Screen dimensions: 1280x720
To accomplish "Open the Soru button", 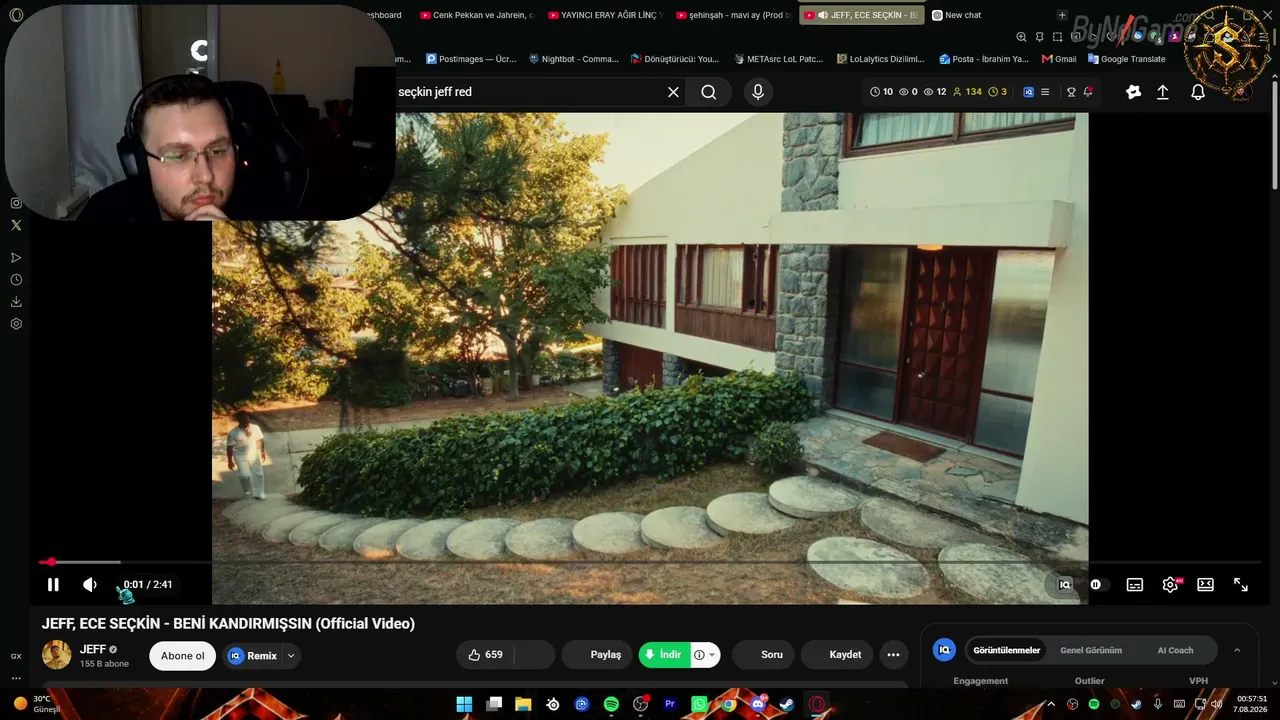I will click(764, 655).
